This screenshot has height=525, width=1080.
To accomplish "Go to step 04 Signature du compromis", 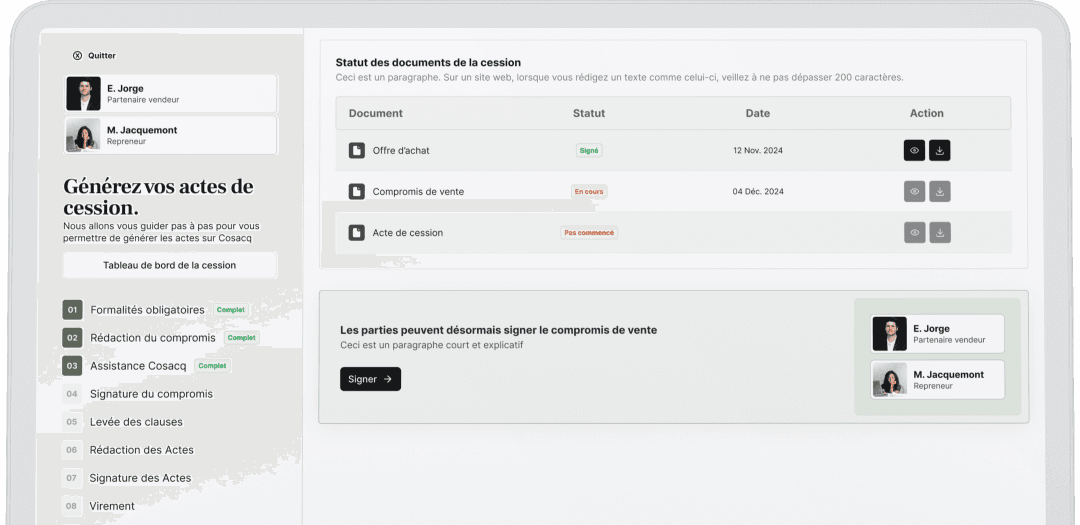I will tap(138, 394).
